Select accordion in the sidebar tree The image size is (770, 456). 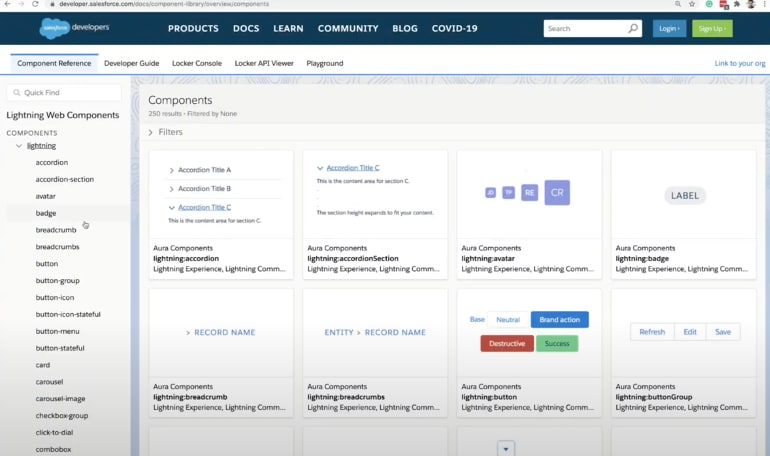(x=52, y=162)
